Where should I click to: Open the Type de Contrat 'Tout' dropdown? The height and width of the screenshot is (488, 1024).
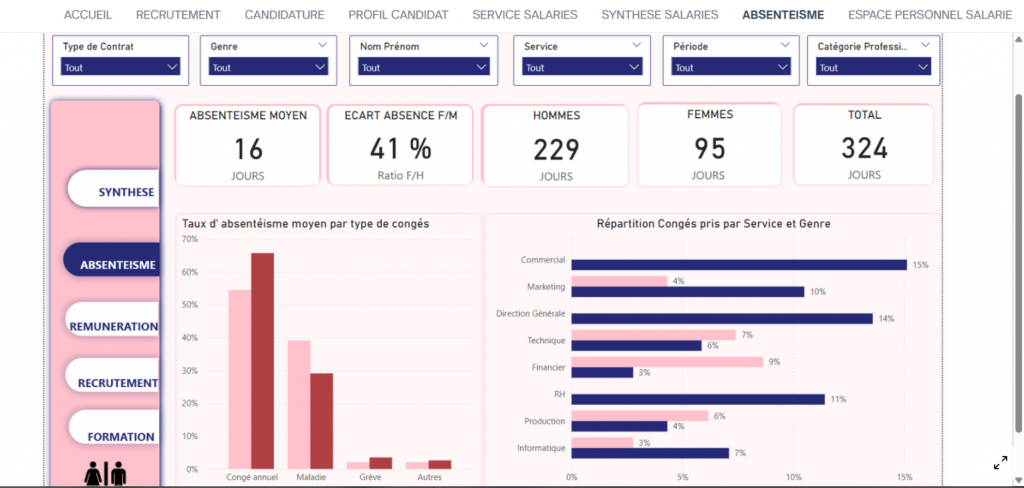coord(120,67)
